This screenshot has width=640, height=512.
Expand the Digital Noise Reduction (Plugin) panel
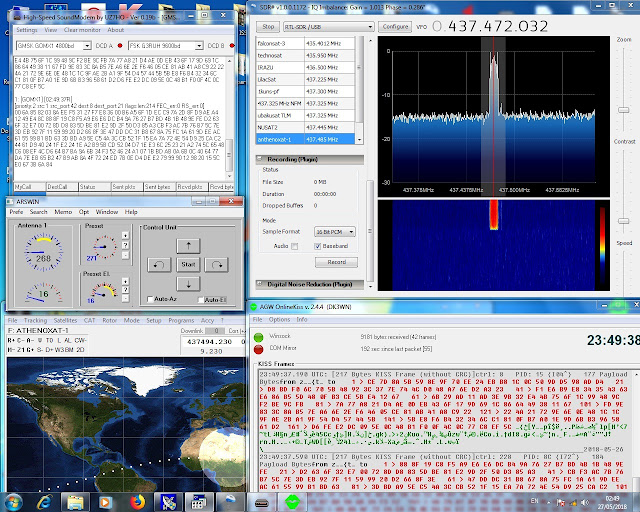[x=260, y=284]
